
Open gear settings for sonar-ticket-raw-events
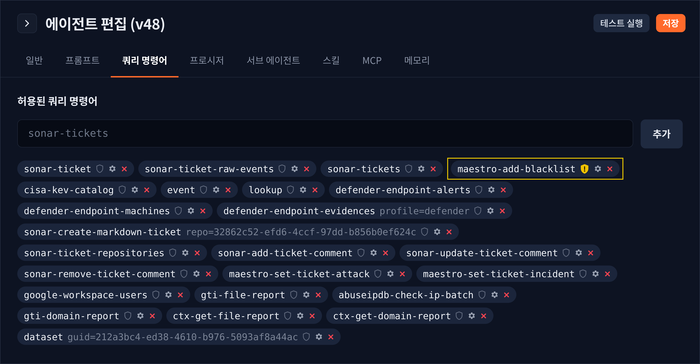(x=295, y=169)
